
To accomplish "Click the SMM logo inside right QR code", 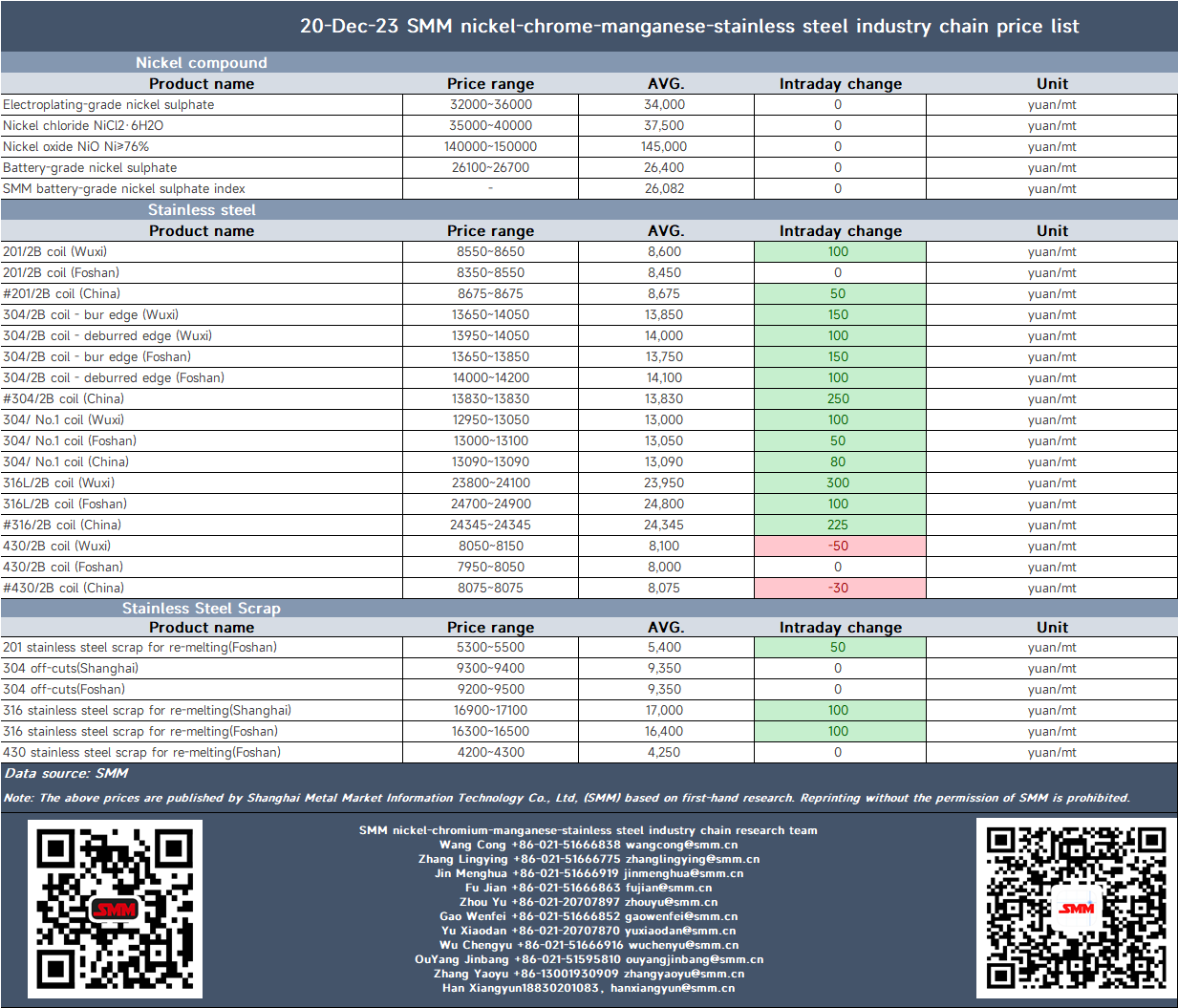I will pyautogui.click(x=1077, y=908).
